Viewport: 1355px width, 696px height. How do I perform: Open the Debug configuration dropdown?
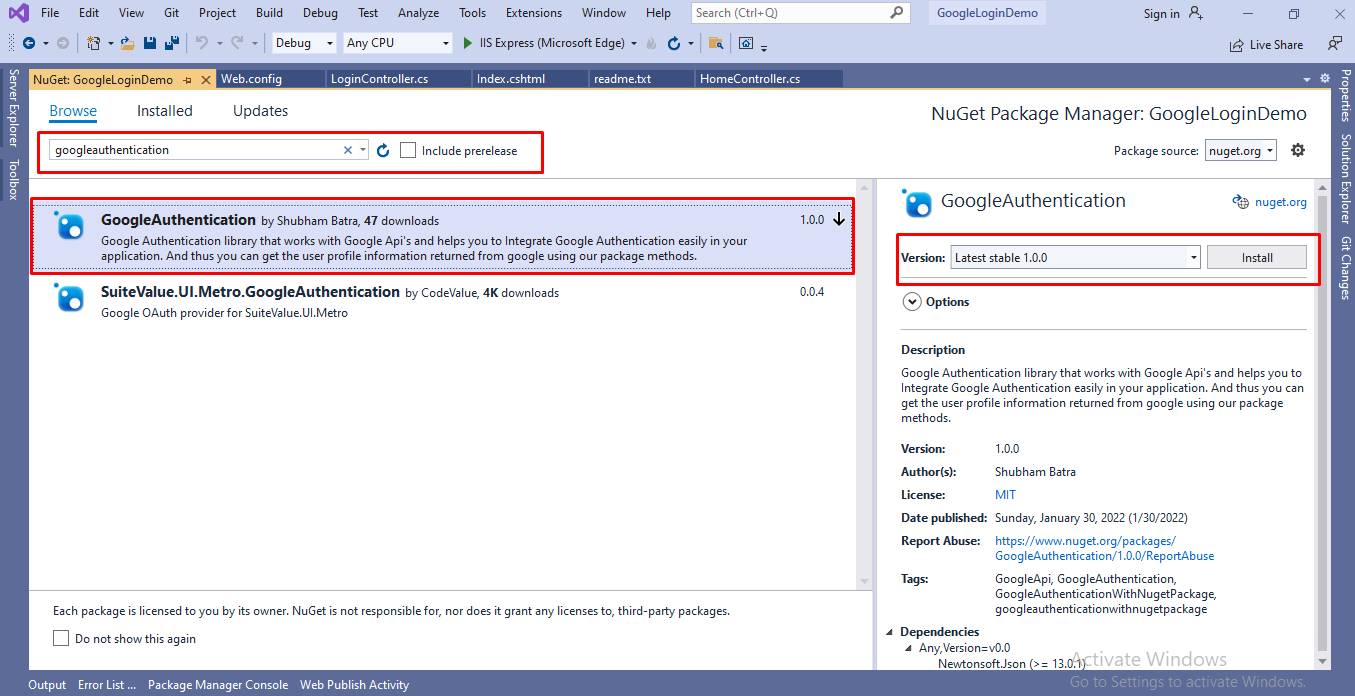[304, 43]
